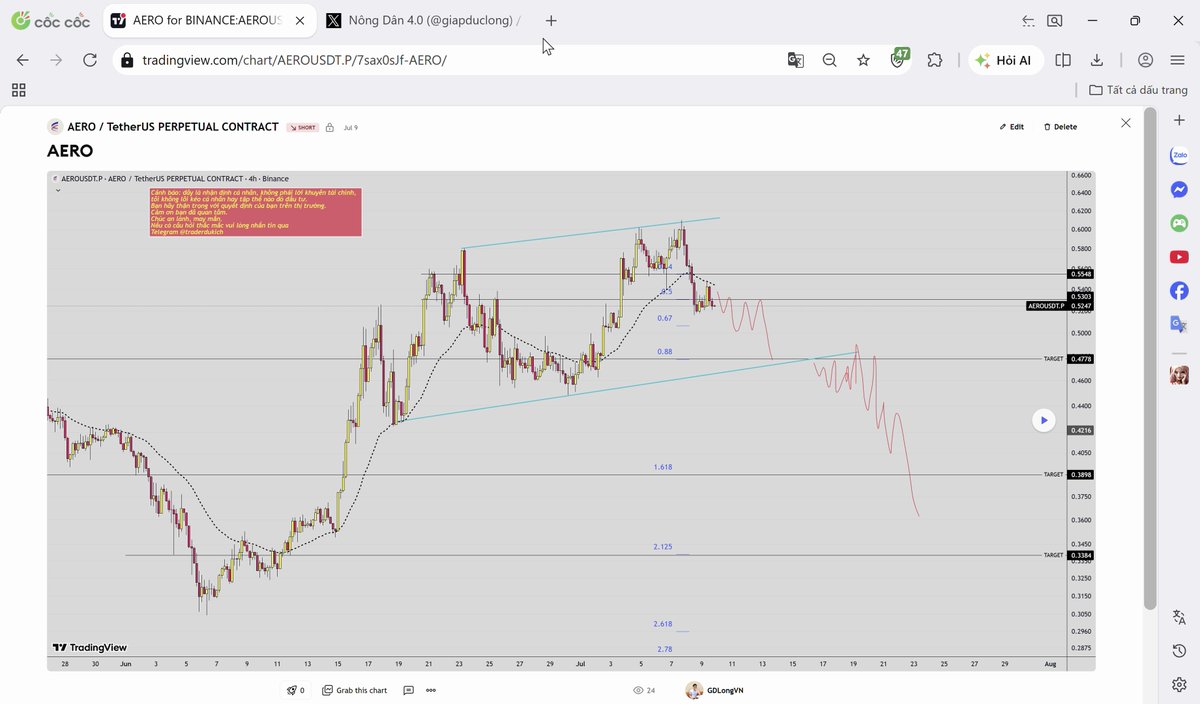
Task: Open the three-dots more options menu
Action: pos(431,690)
